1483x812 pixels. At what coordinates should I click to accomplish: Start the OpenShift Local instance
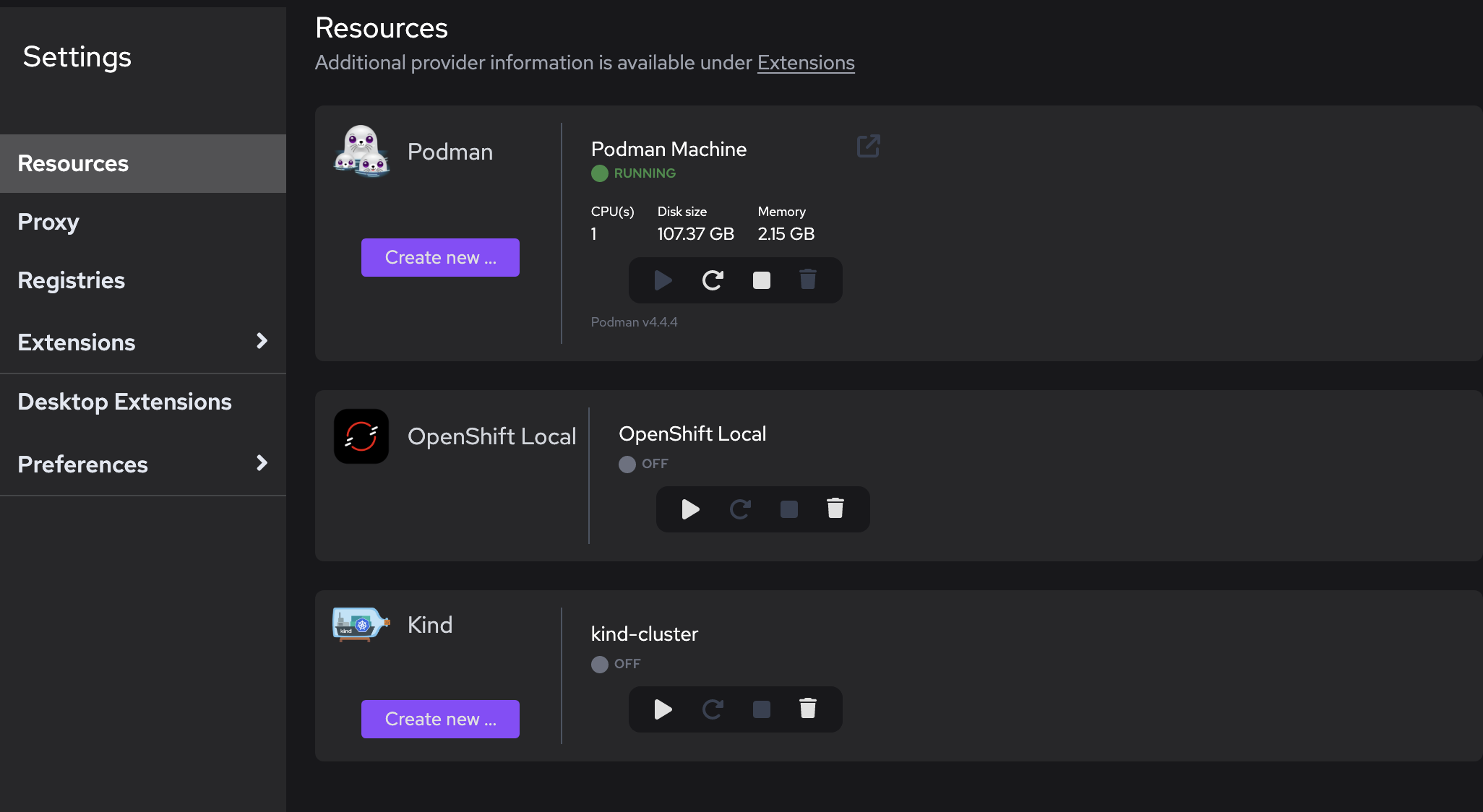(690, 509)
